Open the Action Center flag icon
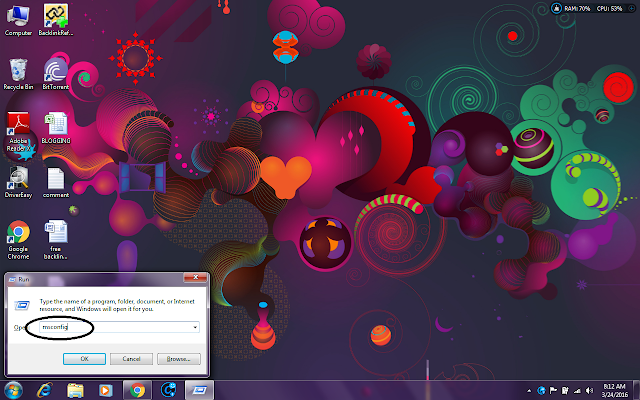Image resolution: width=640 pixels, height=400 pixels. [553, 391]
